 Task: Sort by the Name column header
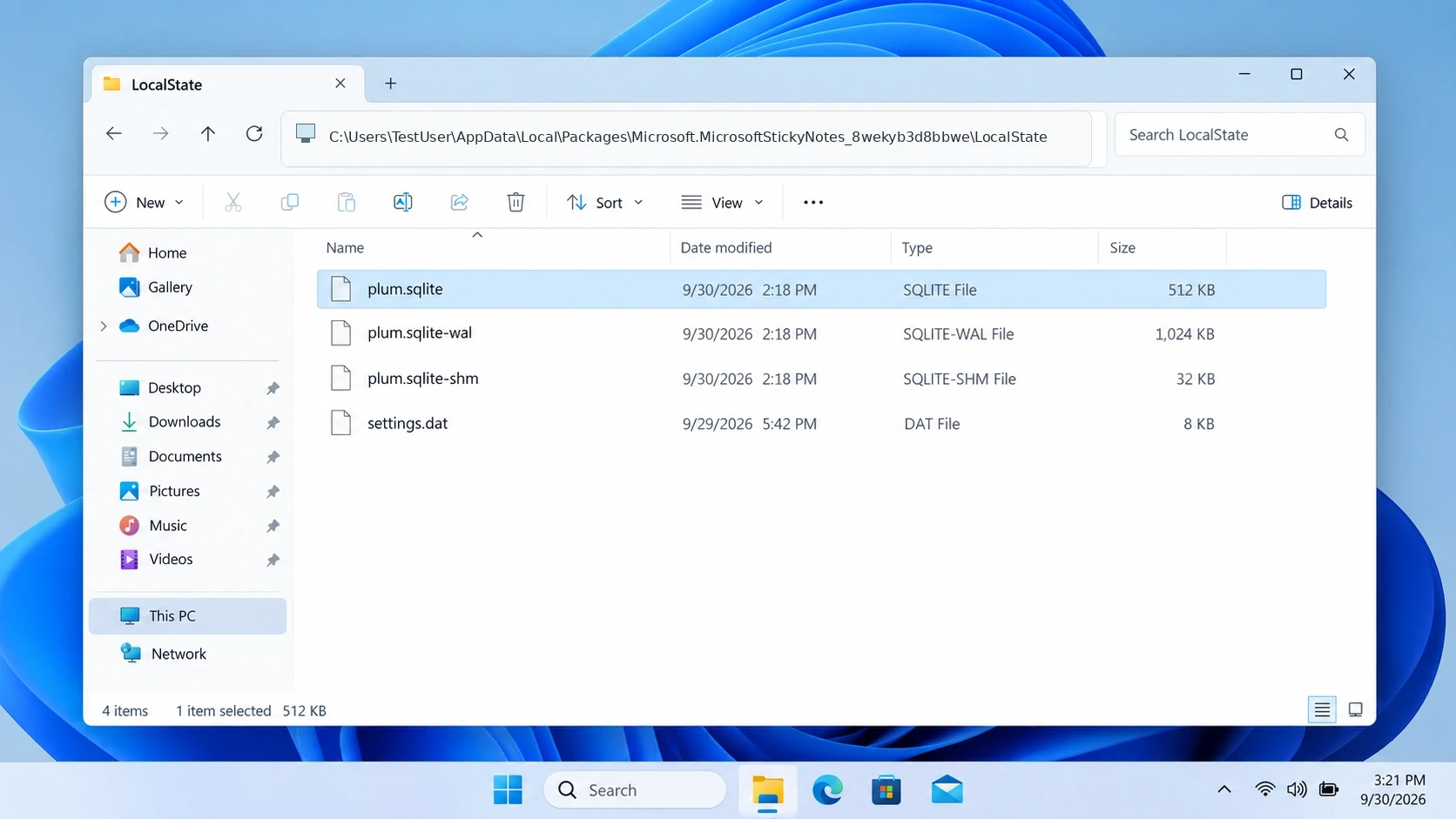345,248
